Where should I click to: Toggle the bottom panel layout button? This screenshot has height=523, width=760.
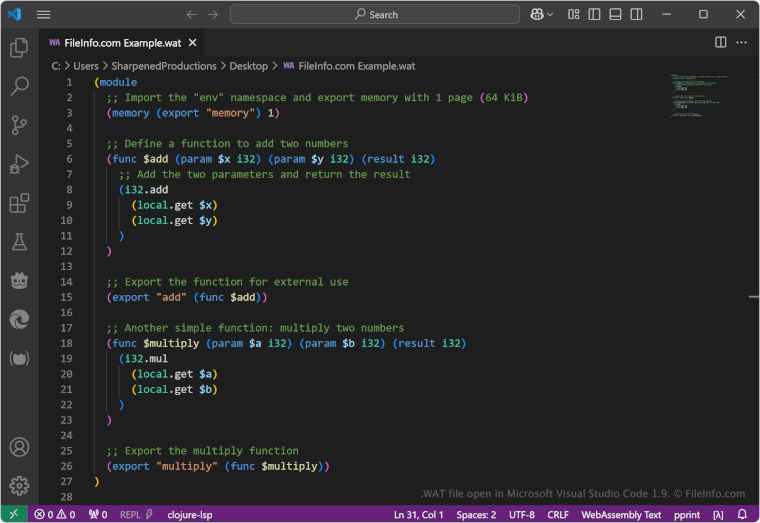coord(613,15)
